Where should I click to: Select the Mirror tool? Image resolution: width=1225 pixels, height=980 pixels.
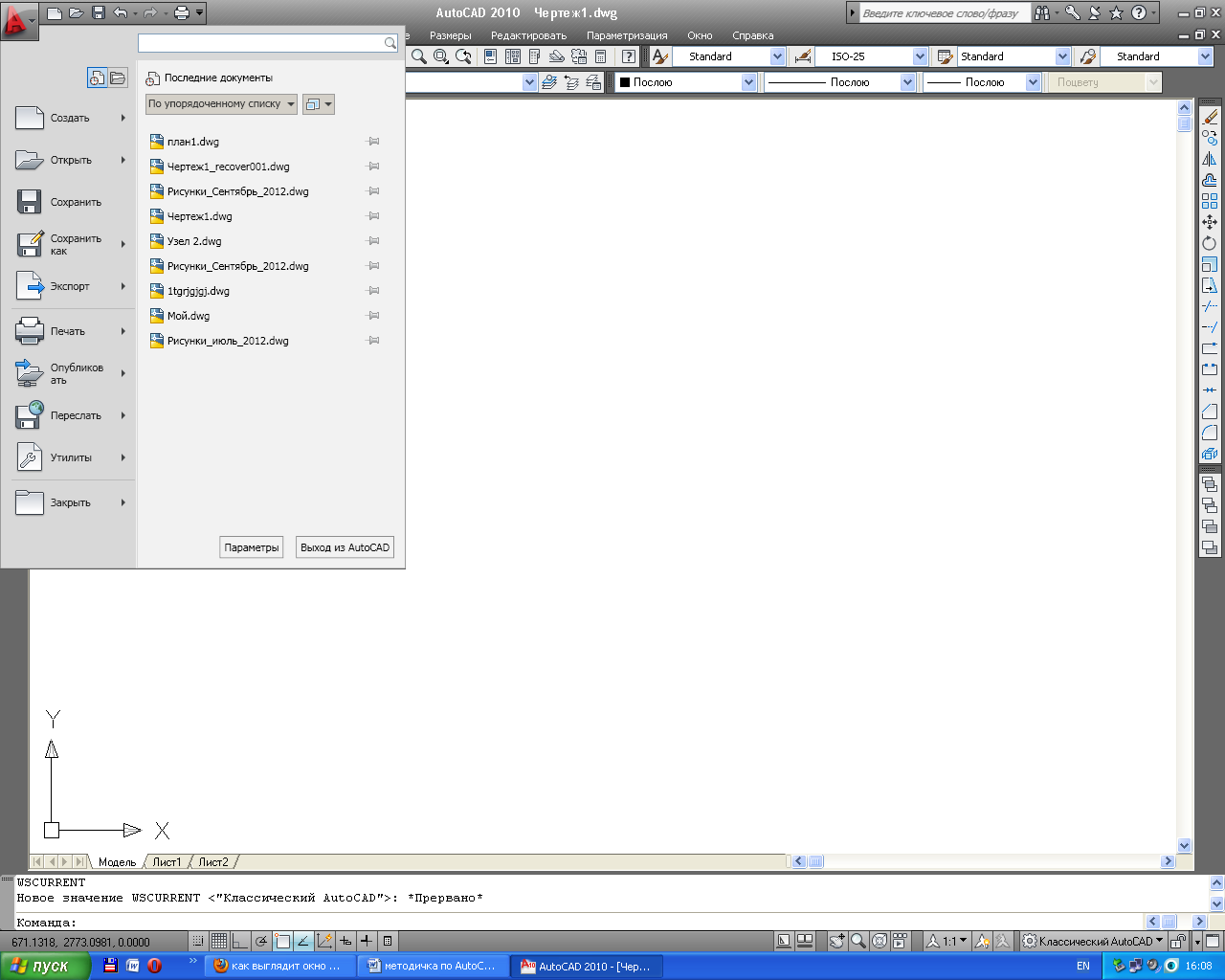[x=1210, y=159]
